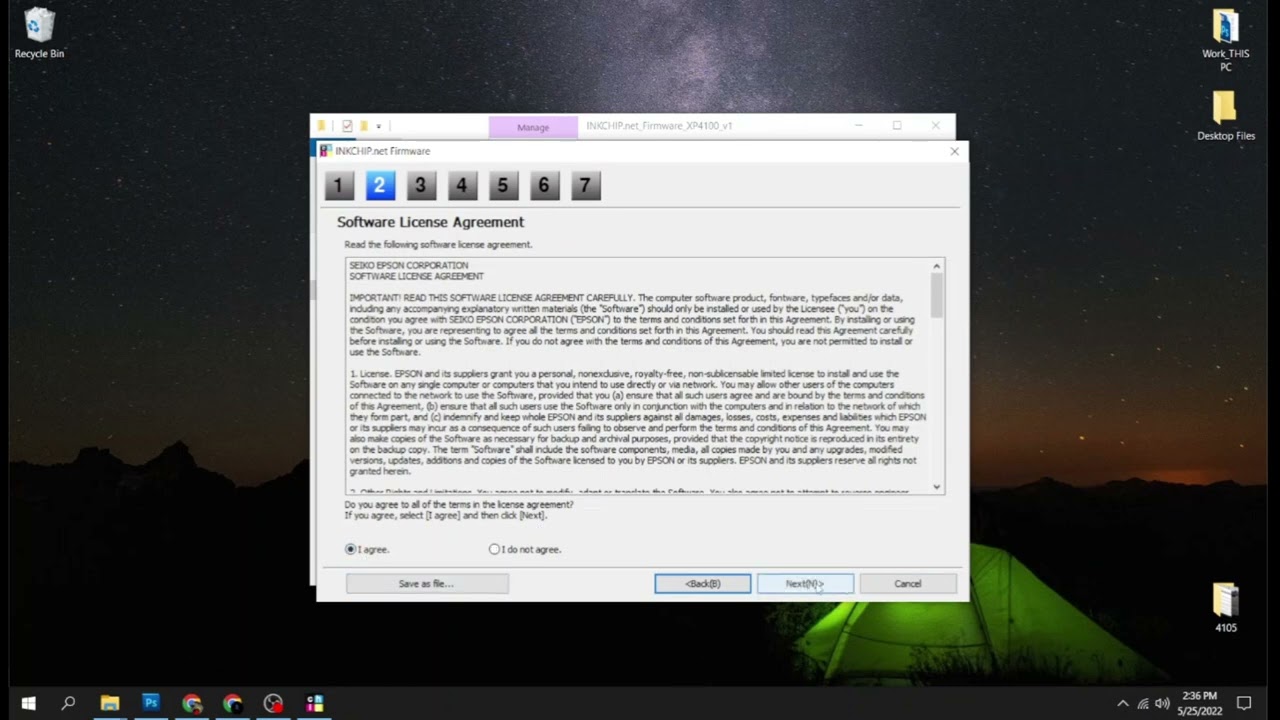Expand the Explorer quick access toolbar dropdown
The height and width of the screenshot is (720, 1280).
coord(378,127)
